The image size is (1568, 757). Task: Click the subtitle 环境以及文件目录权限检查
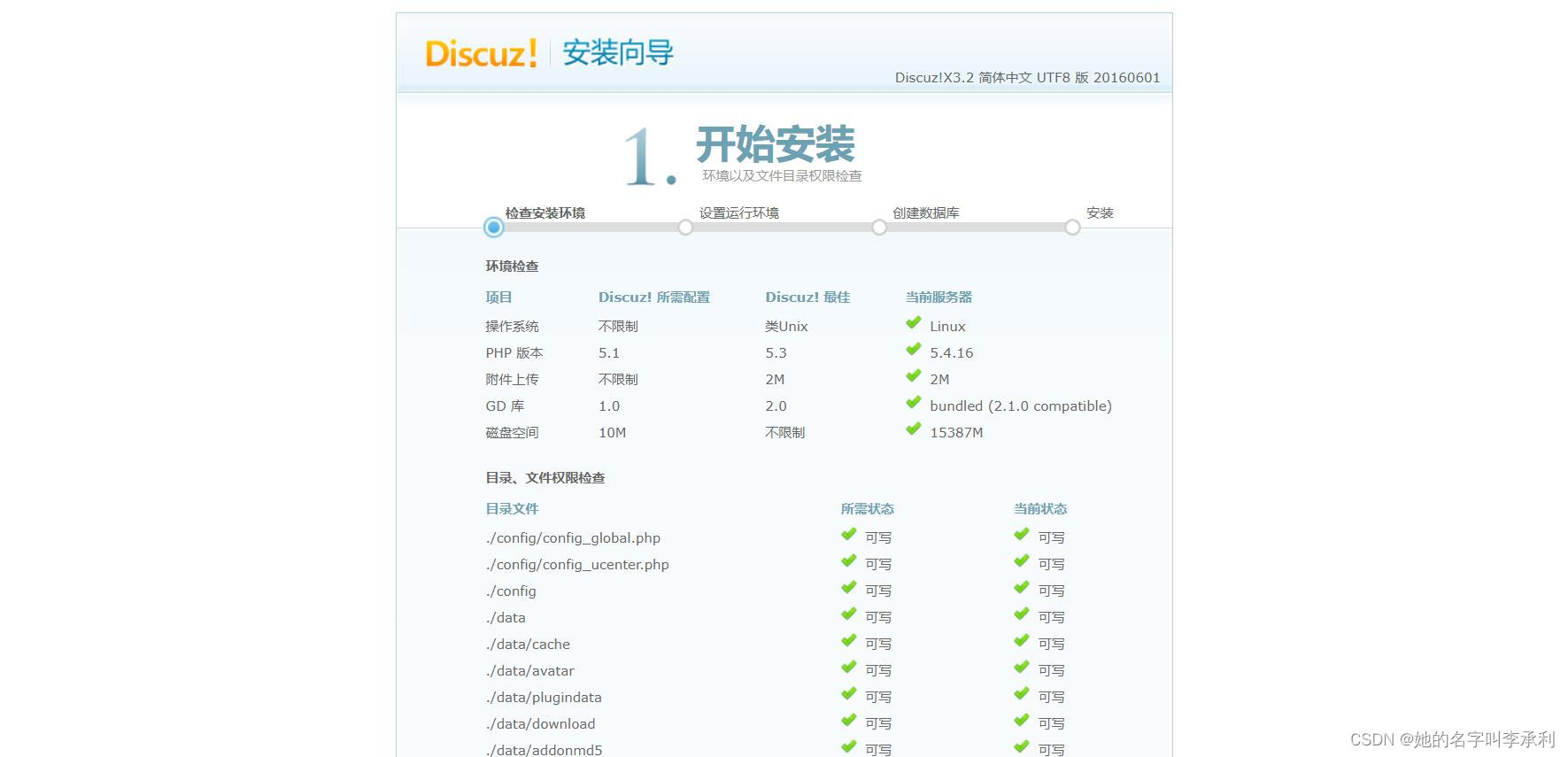click(x=782, y=175)
